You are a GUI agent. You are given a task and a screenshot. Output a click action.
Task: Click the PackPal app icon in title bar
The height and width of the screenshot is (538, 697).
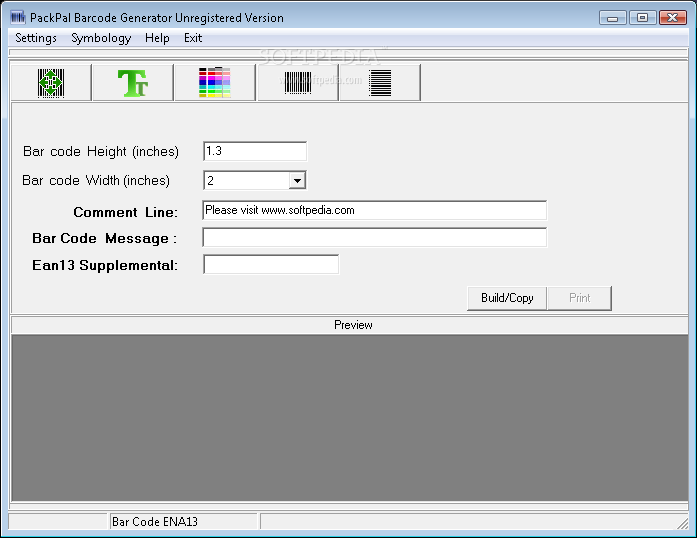point(18,18)
